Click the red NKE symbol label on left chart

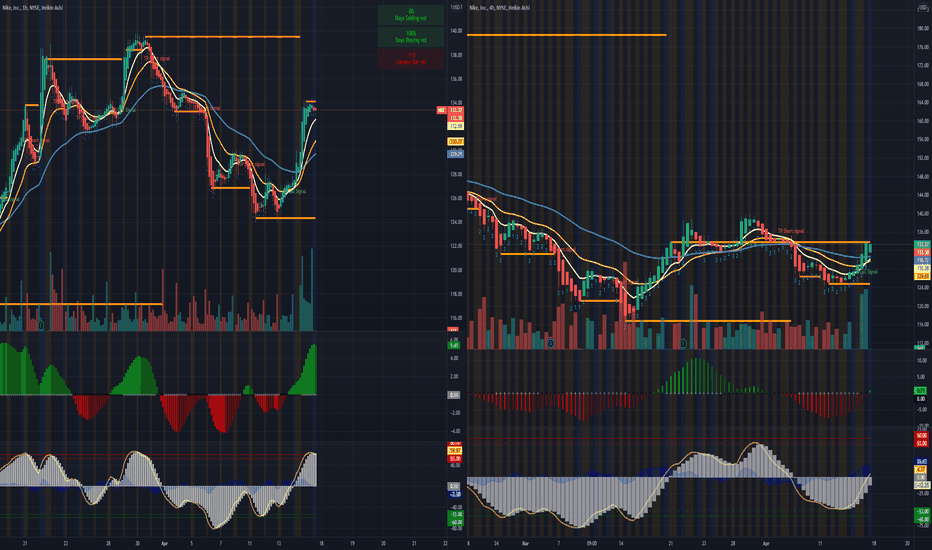coord(441,110)
